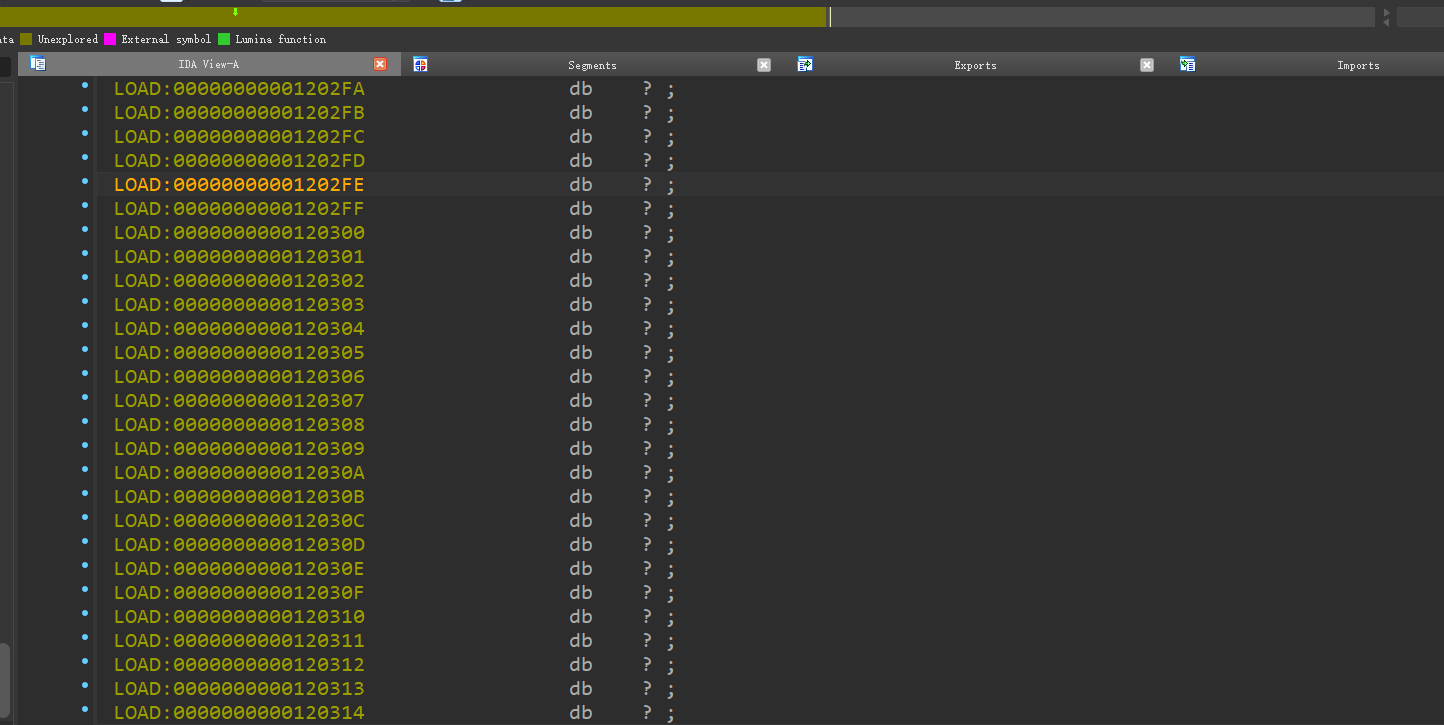Click the olive unexplored navigation band
1444x725 pixels.
(414, 17)
